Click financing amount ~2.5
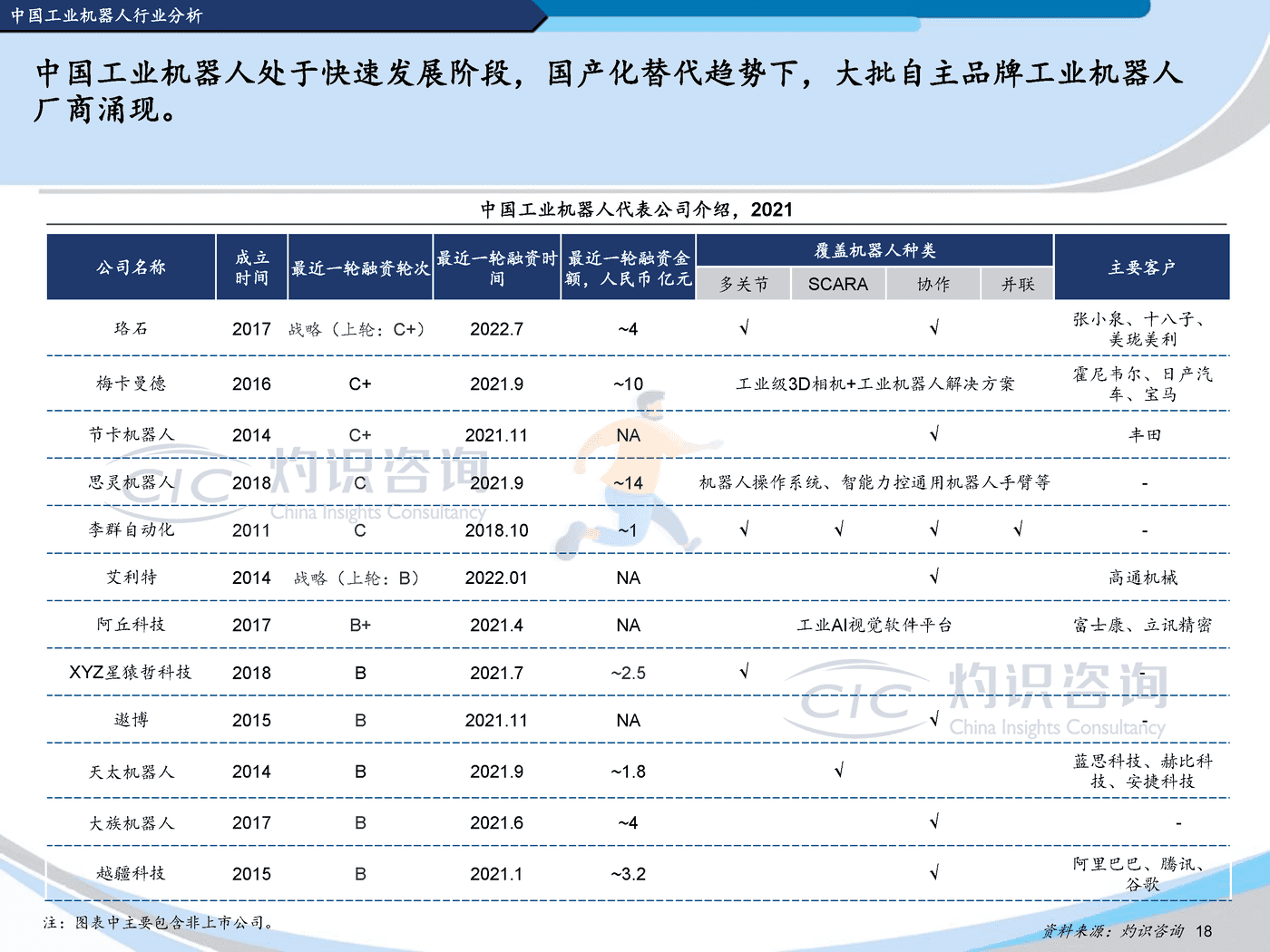This screenshot has height=952, width=1270. tap(628, 673)
